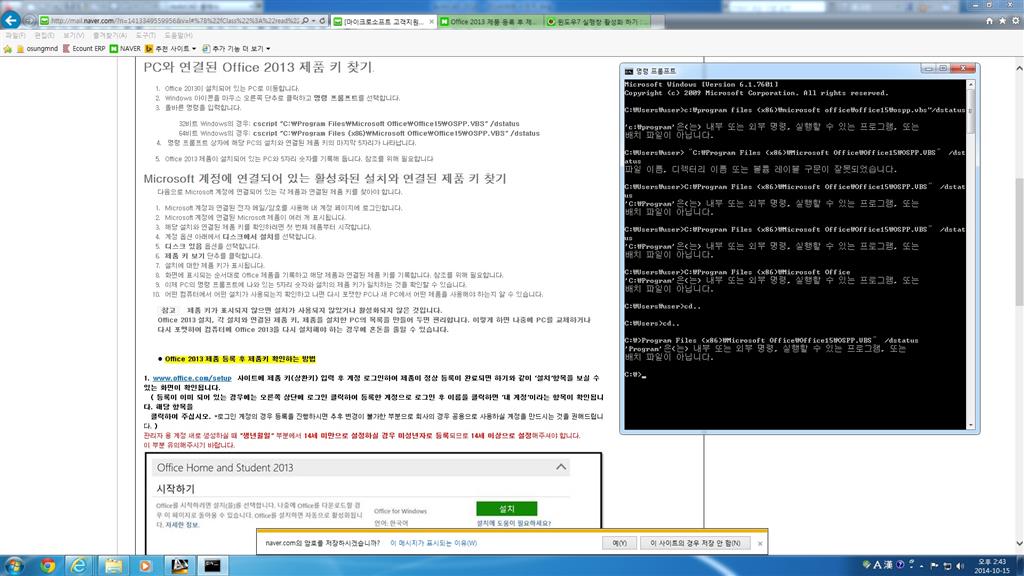Click the 시작하기 heading text
Image resolution: width=1024 pixels, height=576 pixels.
(x=175, y=488)
